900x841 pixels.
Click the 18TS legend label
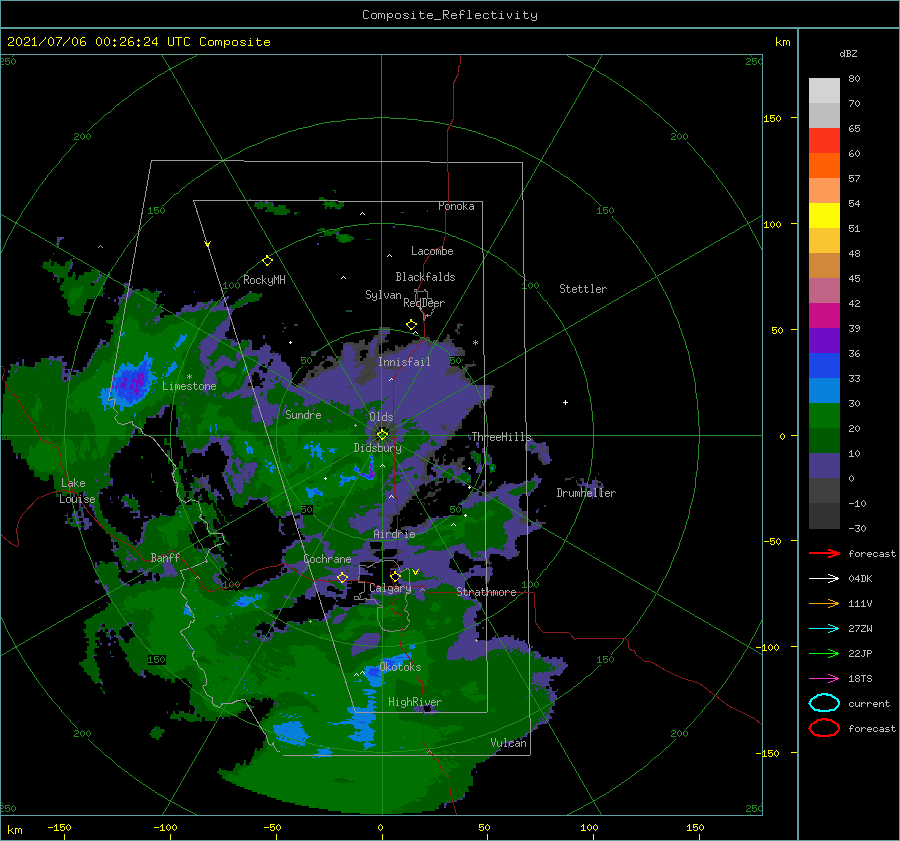860,679
